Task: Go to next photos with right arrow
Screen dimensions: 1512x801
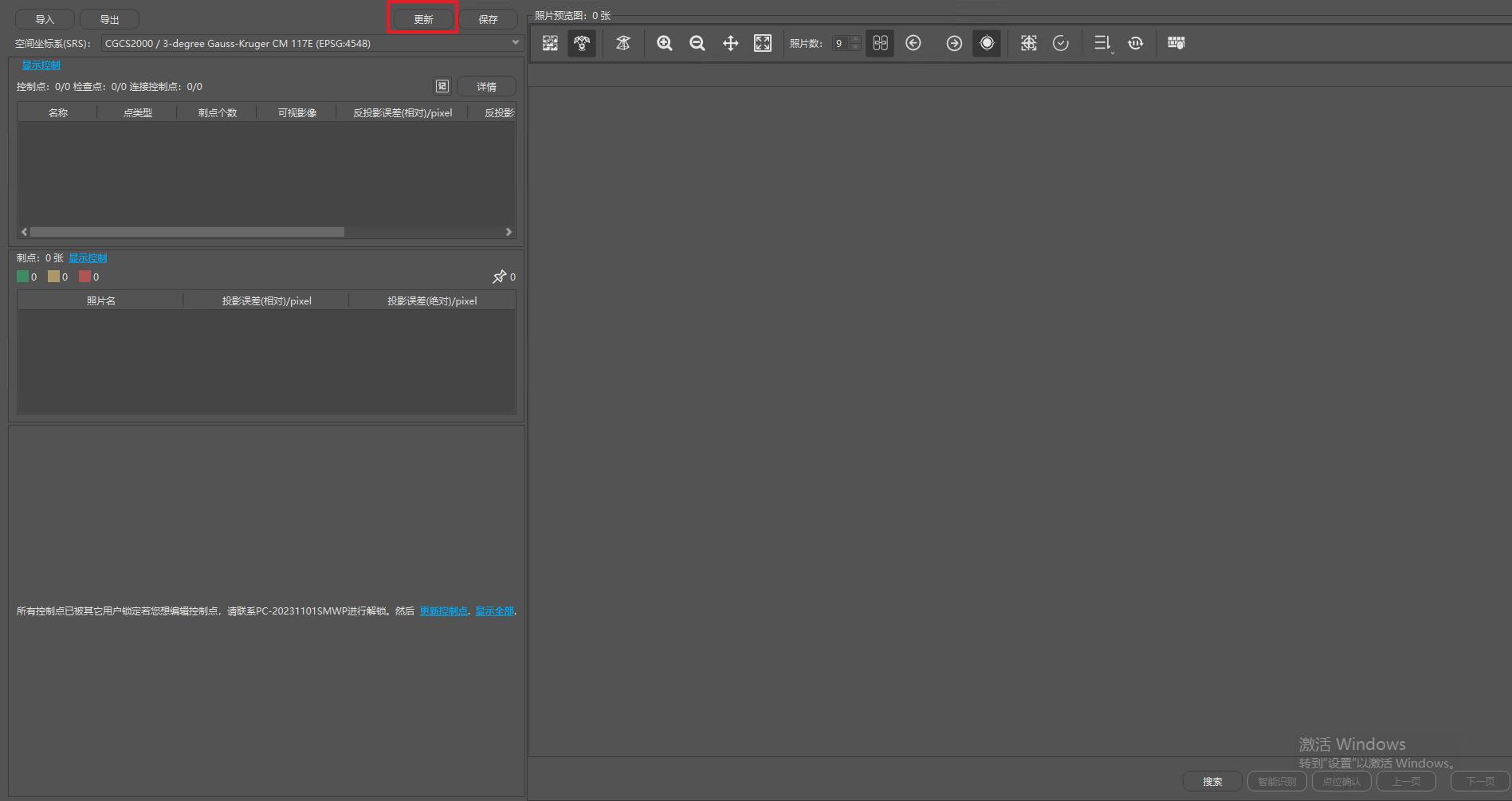Action: pyautogui.click(x=954, y=43)
